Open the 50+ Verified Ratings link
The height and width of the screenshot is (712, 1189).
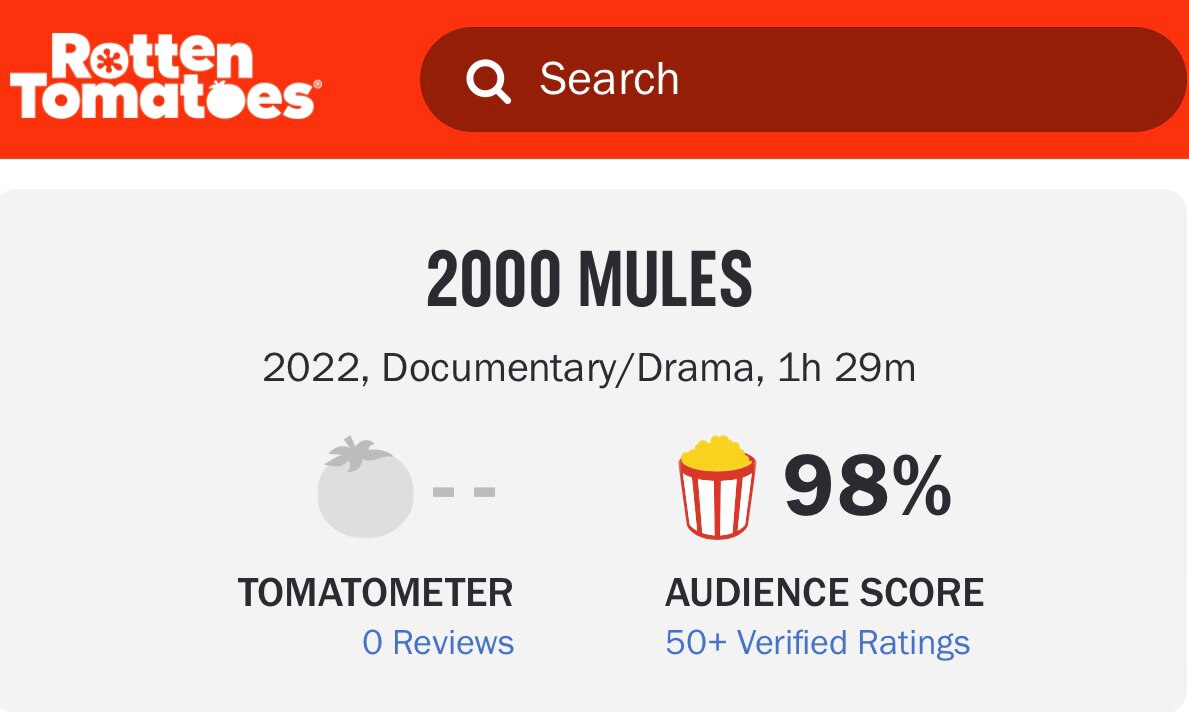click(817, 643)
